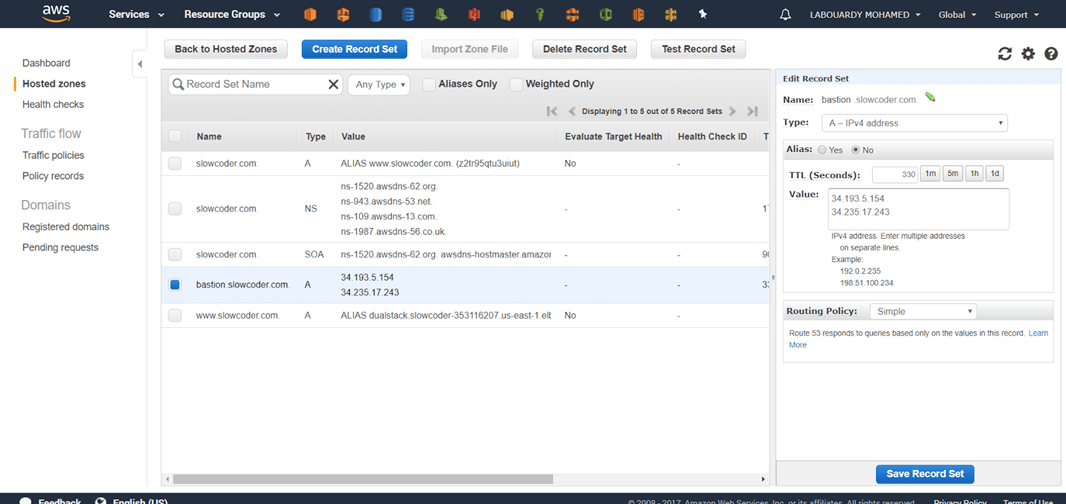1066x504 pixels.
Task: Toggle the Aliases Only checkbox
Action: pyautogui.click(x=428, y=84)
